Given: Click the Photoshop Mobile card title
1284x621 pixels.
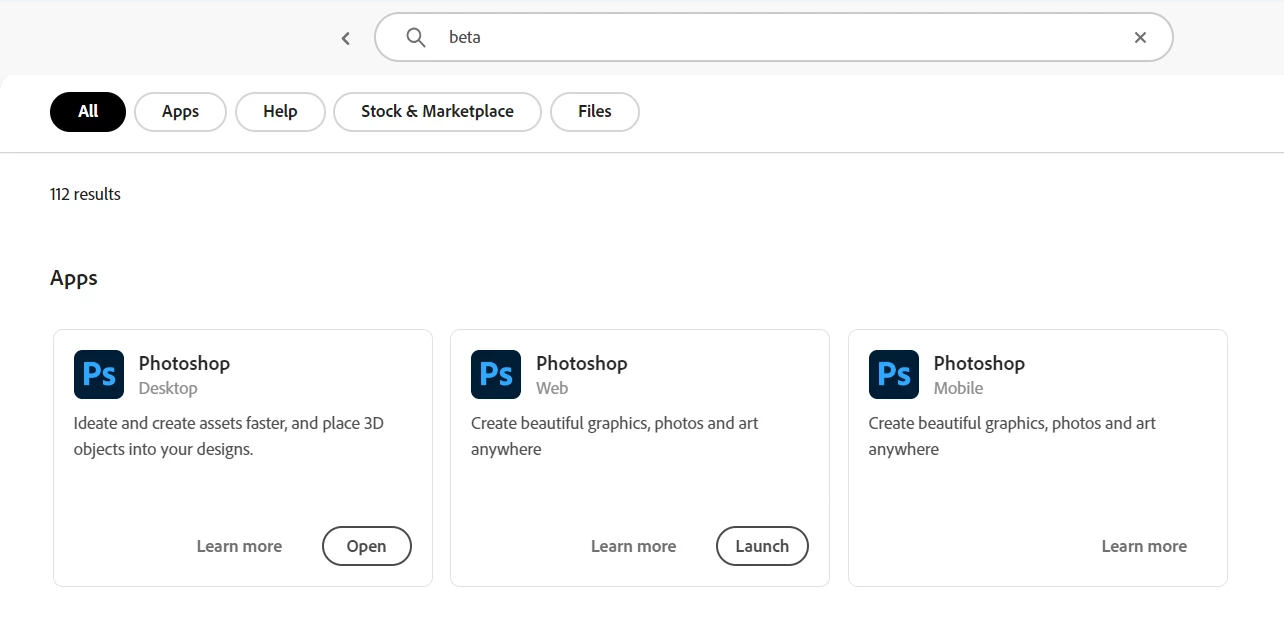Looking at the screenshot, I should click(x=979, y=363).
